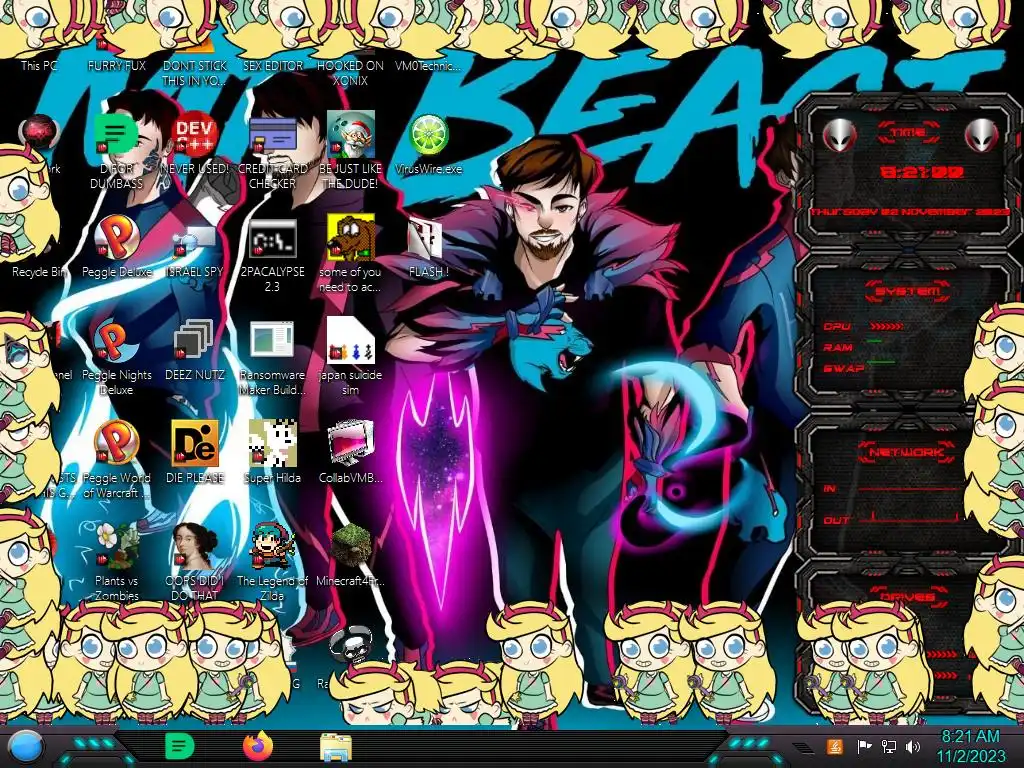Viewport: 1024px width, 768px height.
Task: Open File Explorer from the taskbar
Action: click(x=336, y=747)
